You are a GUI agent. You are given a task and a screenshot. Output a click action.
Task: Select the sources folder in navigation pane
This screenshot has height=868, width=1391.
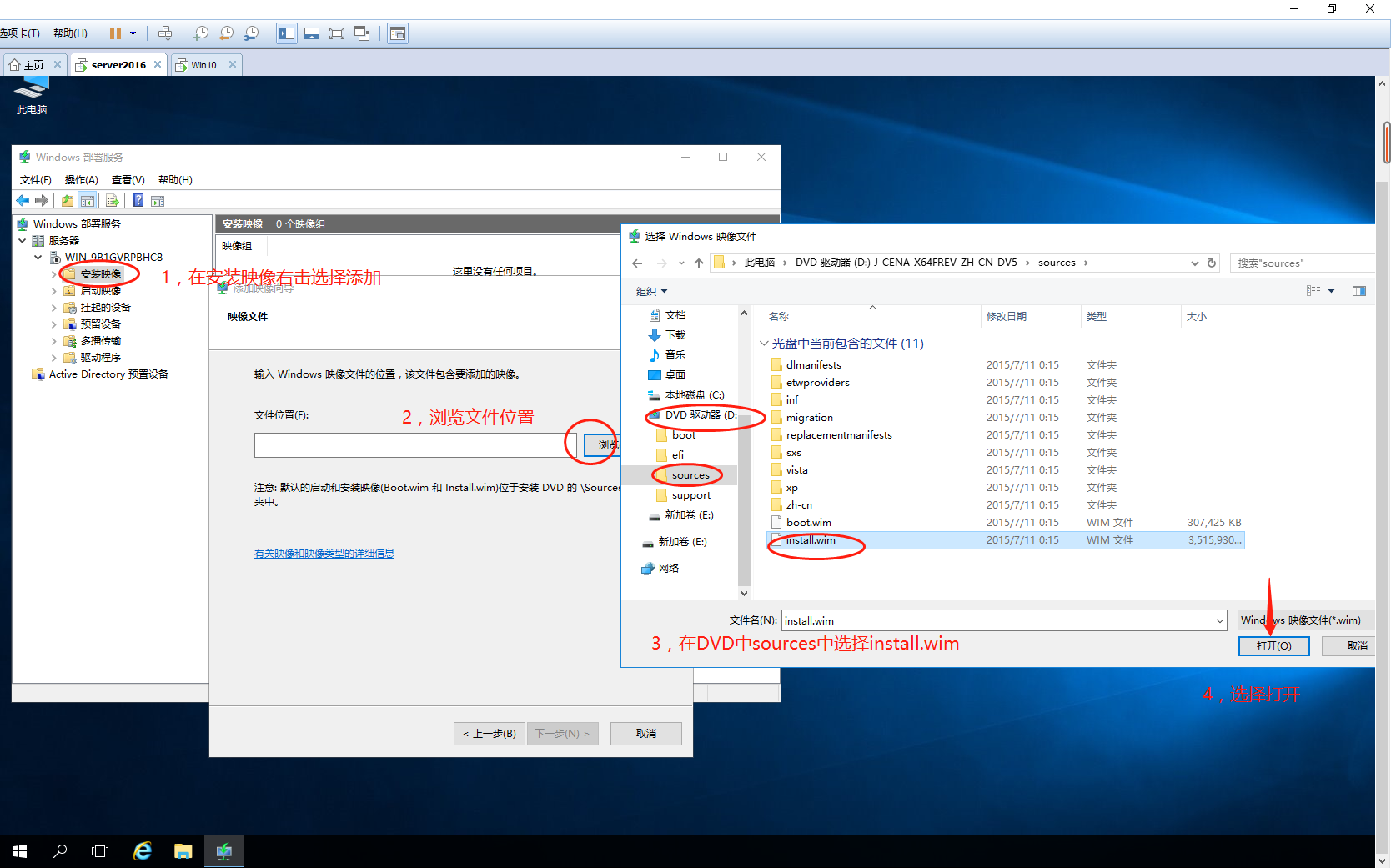690,474
